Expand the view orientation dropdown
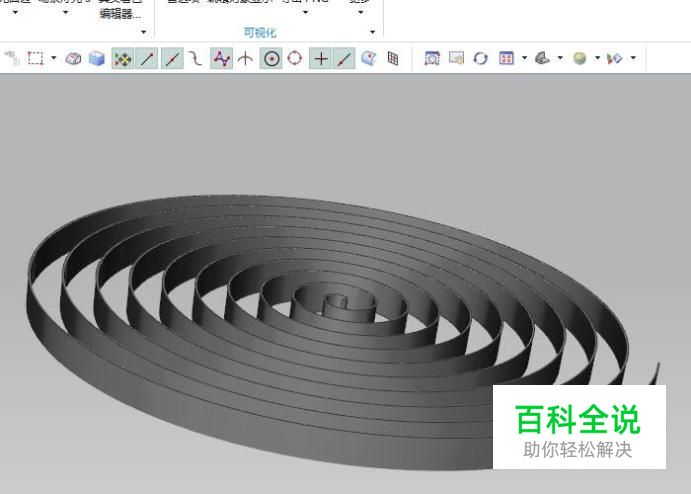The image size is (691, 494). pyautogui.click(x=524, y=59)
